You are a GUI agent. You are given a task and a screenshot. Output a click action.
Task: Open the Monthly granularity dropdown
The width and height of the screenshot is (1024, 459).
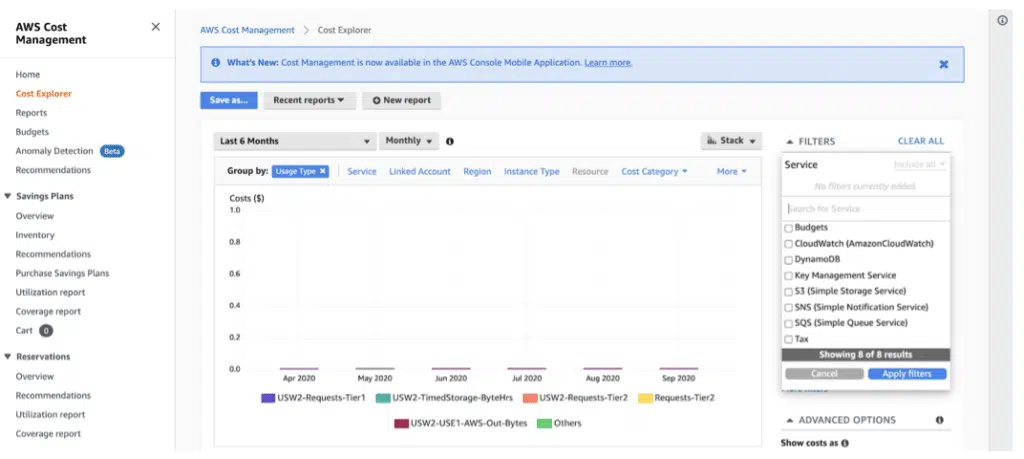(409, 141)
